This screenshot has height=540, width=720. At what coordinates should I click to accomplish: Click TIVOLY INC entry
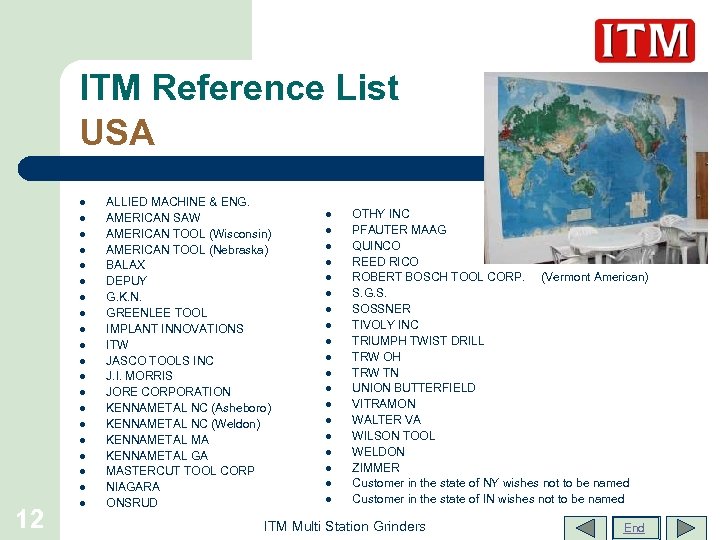tap(385, 325)
